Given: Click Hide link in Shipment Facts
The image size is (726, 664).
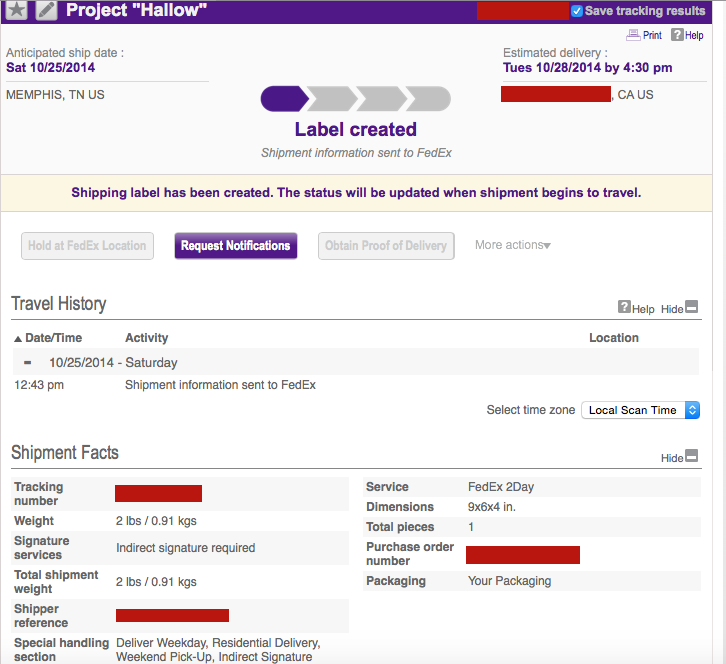Looking at the screenshot, I should pos(672,458).
